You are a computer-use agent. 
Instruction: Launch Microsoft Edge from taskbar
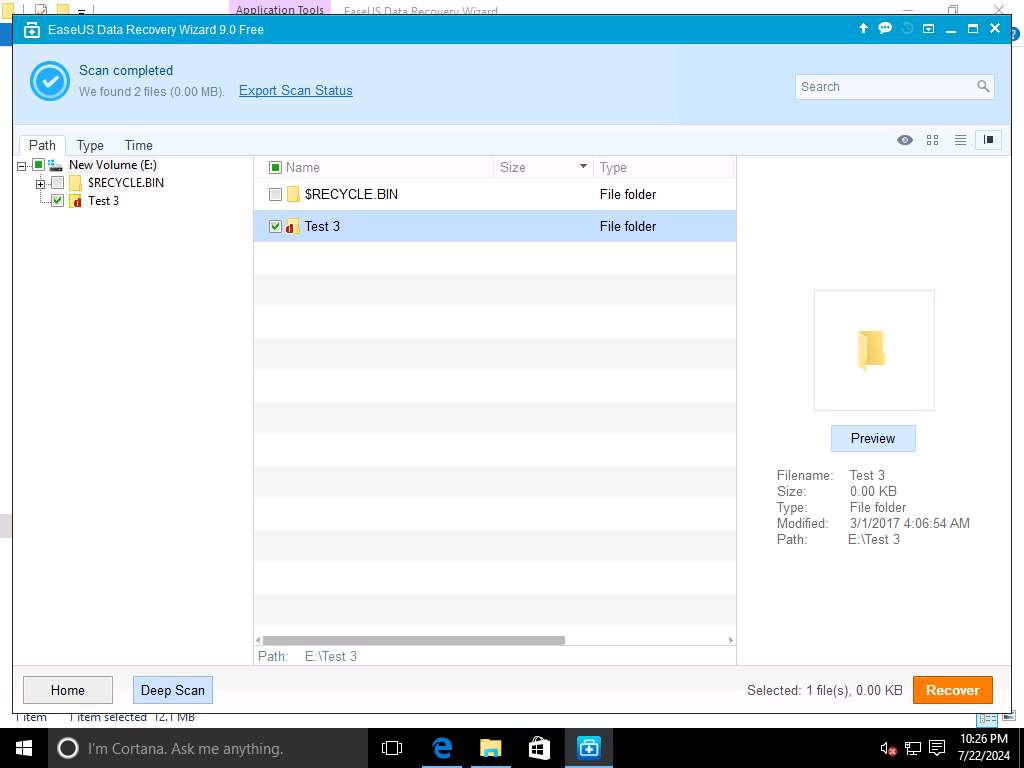pyautogui.click(x=441, y=748)
